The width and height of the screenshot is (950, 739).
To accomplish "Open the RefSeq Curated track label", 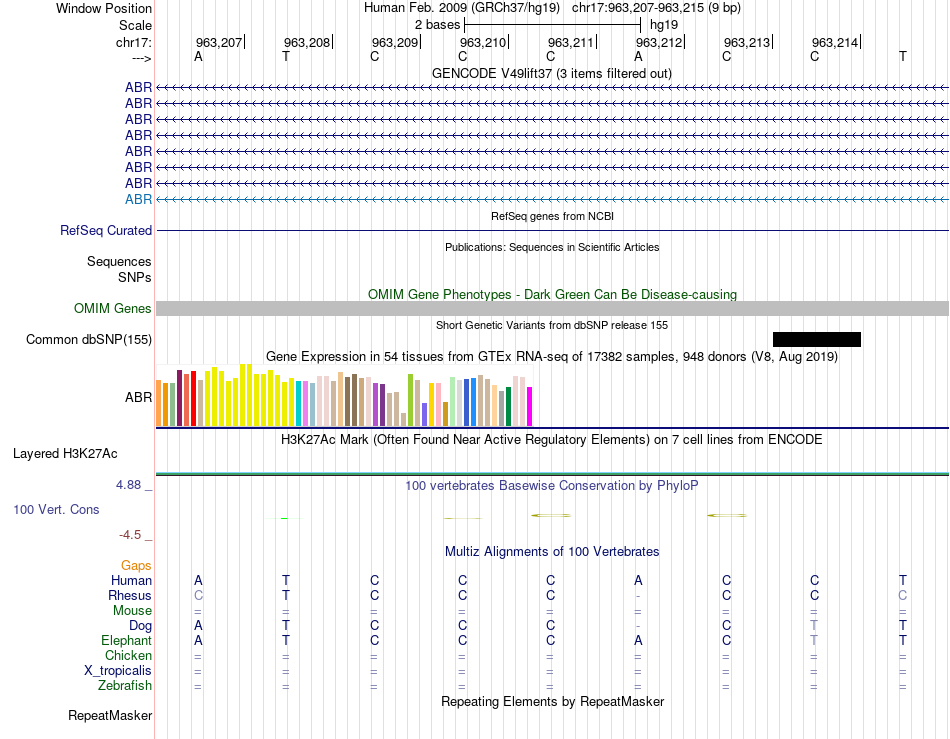I will pyautogui.click(x=106, y=230).
